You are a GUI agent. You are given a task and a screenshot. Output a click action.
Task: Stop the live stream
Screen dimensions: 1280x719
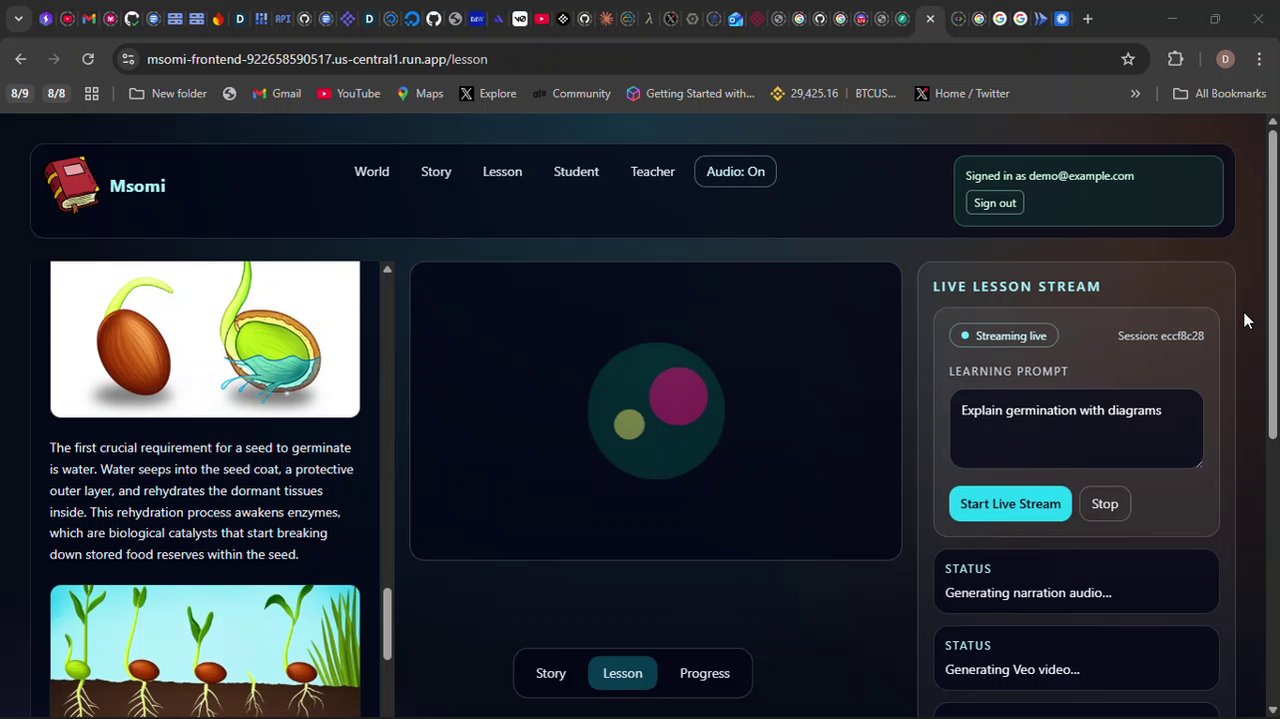(1105, 504)
